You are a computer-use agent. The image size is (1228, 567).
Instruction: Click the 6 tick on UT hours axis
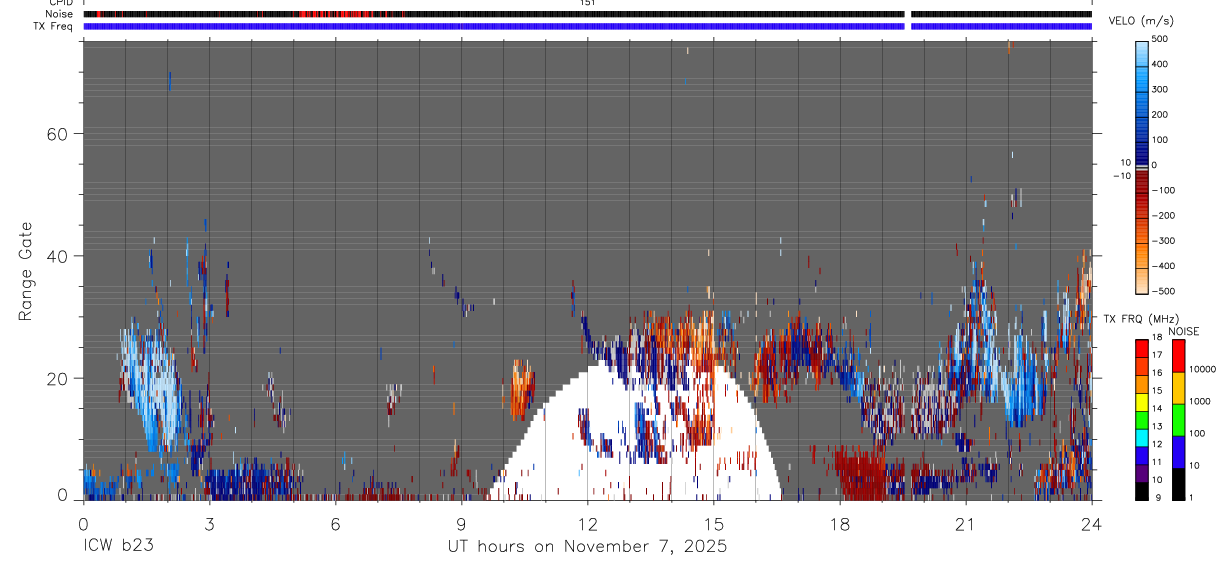pos(335,524)
